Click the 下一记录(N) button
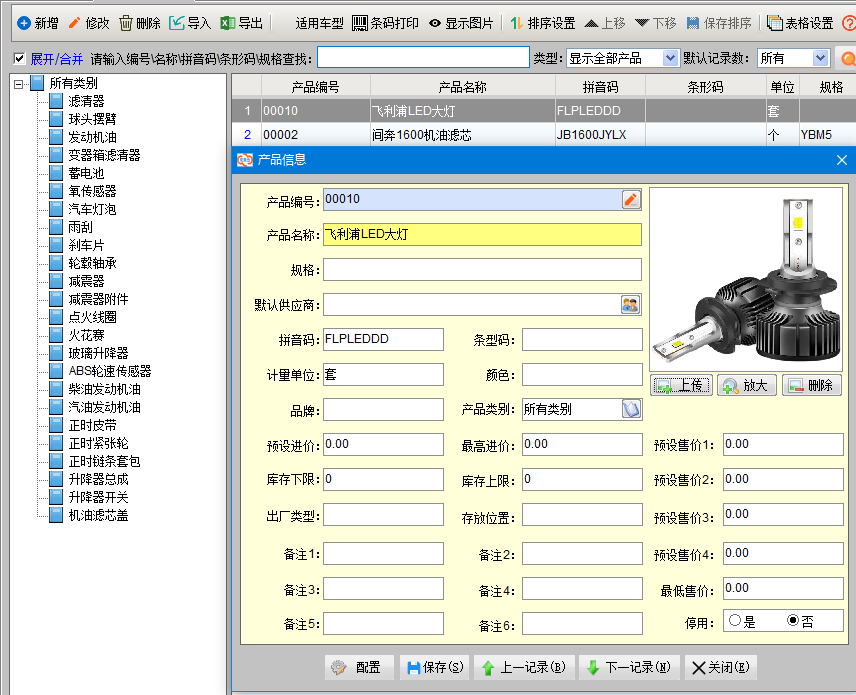The image size is (856, 695). (629, 667)
